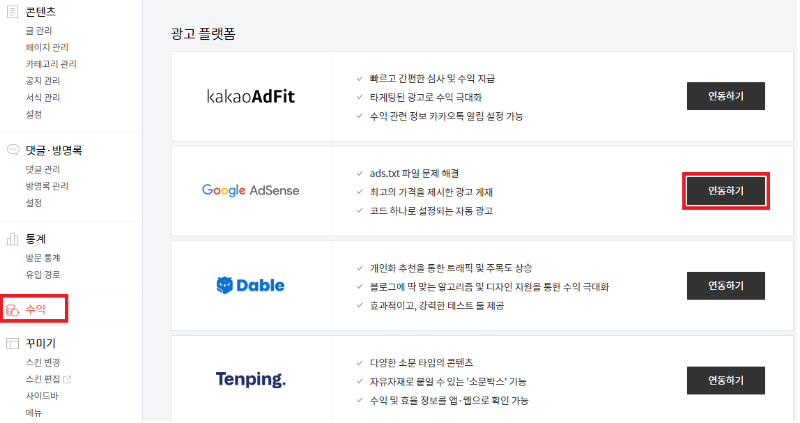Open 유입 경로 statistics
Image resolution: width=800 pixels, height=423 pixels.
[43, 275]
